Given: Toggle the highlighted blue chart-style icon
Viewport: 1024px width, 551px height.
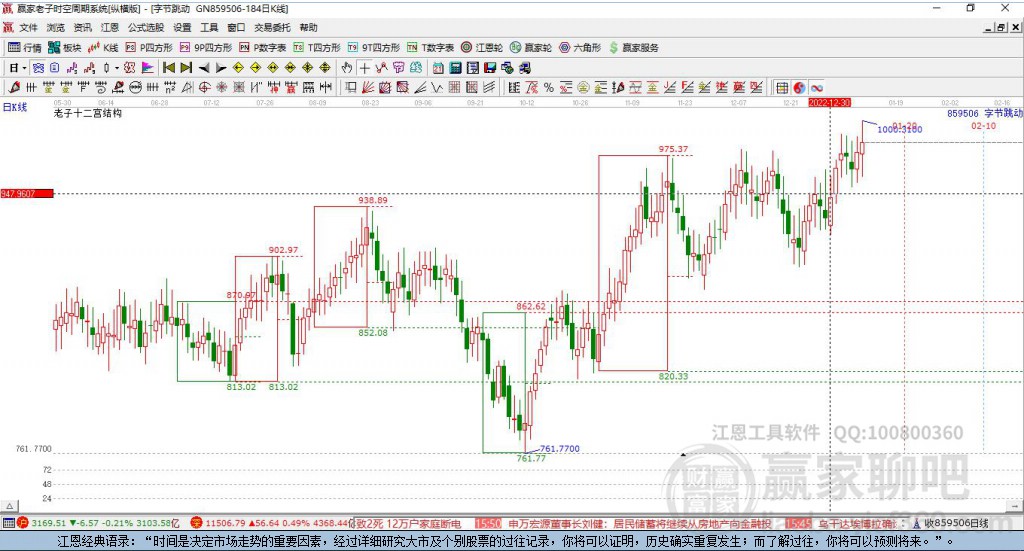Looking at the screenshot, I should coord(39,68).
